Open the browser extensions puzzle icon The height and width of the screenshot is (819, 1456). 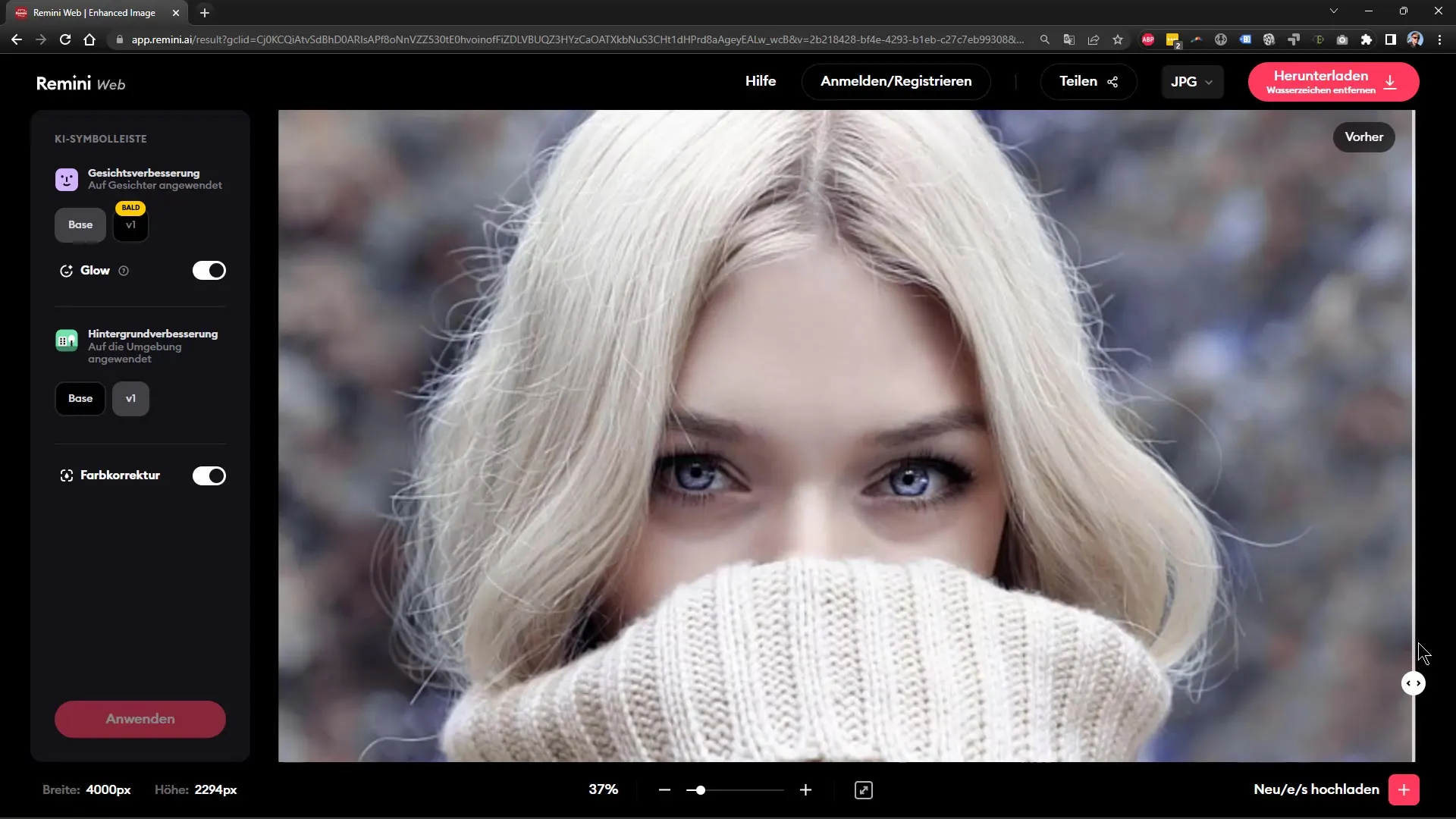[1367, 39]
